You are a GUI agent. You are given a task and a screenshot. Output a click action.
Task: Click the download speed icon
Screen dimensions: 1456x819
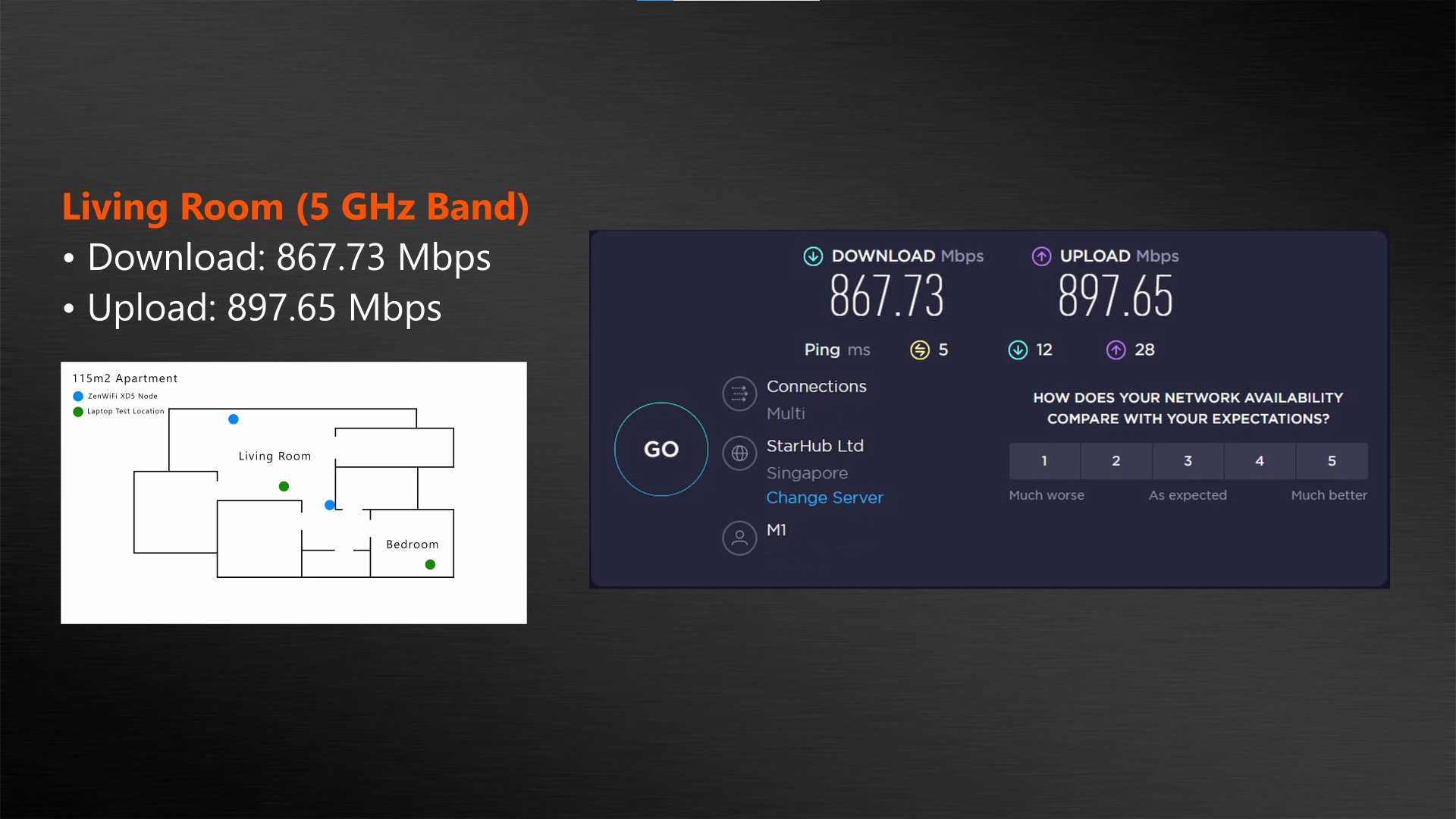(x=812, y=256)
